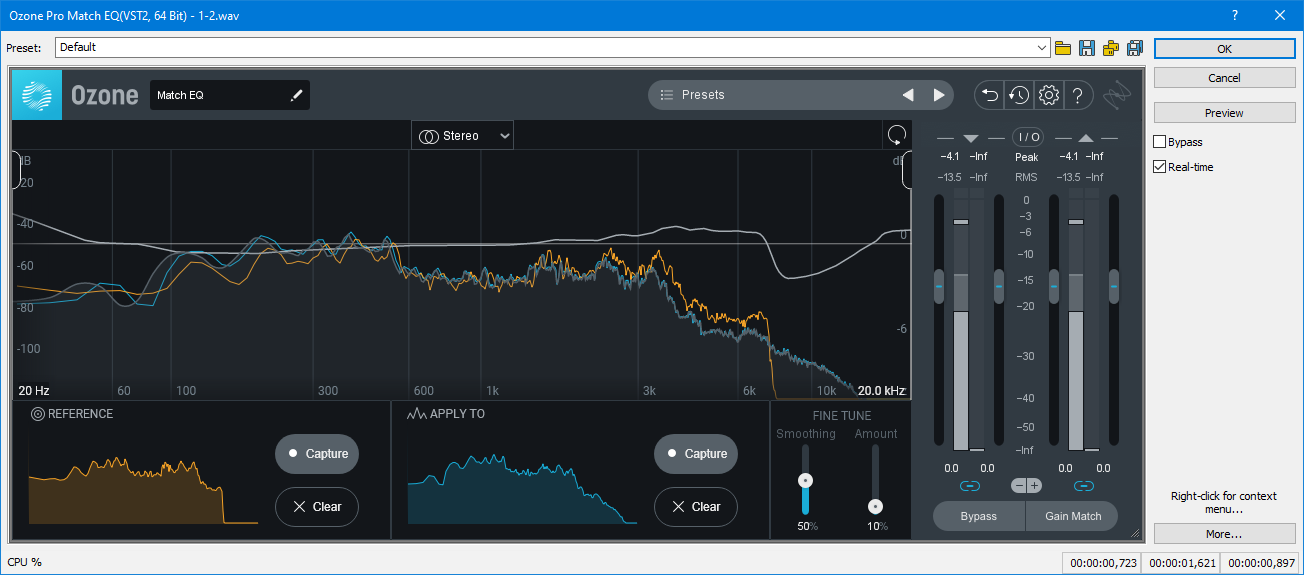Go to the next preset with right arrow

point(939,95)
